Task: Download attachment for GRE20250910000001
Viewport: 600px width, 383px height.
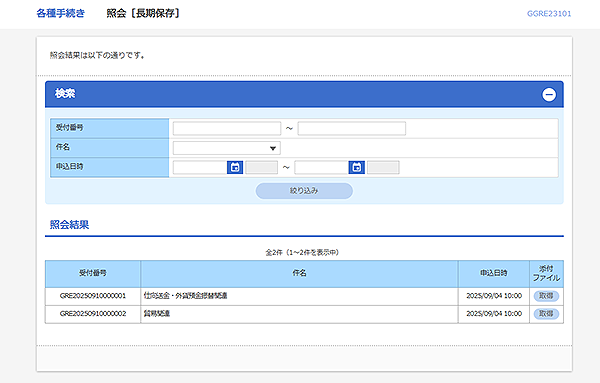Action: pyautogui.click(x=546, y=296)
